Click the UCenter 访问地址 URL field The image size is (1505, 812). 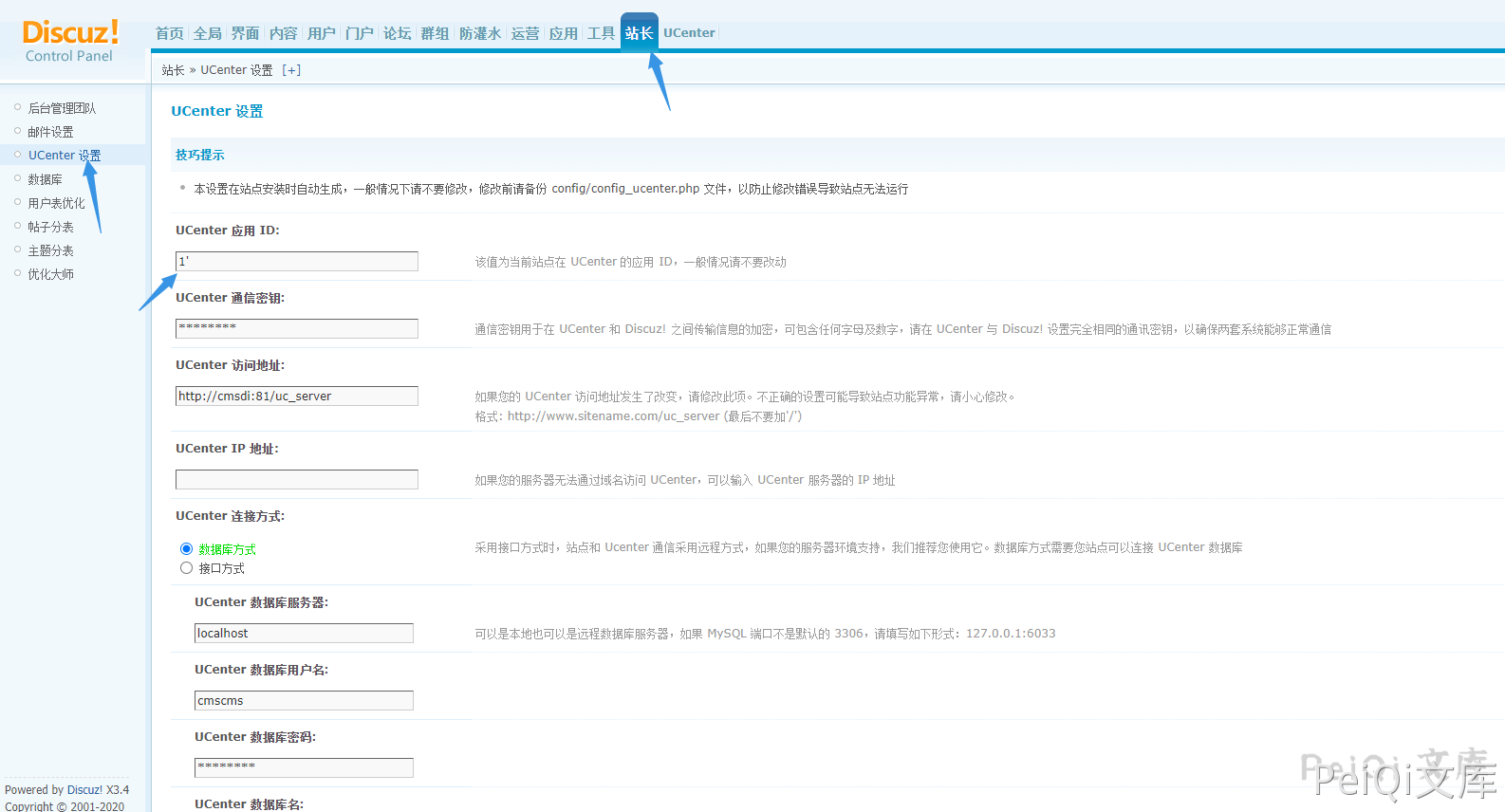click(296, 397)
